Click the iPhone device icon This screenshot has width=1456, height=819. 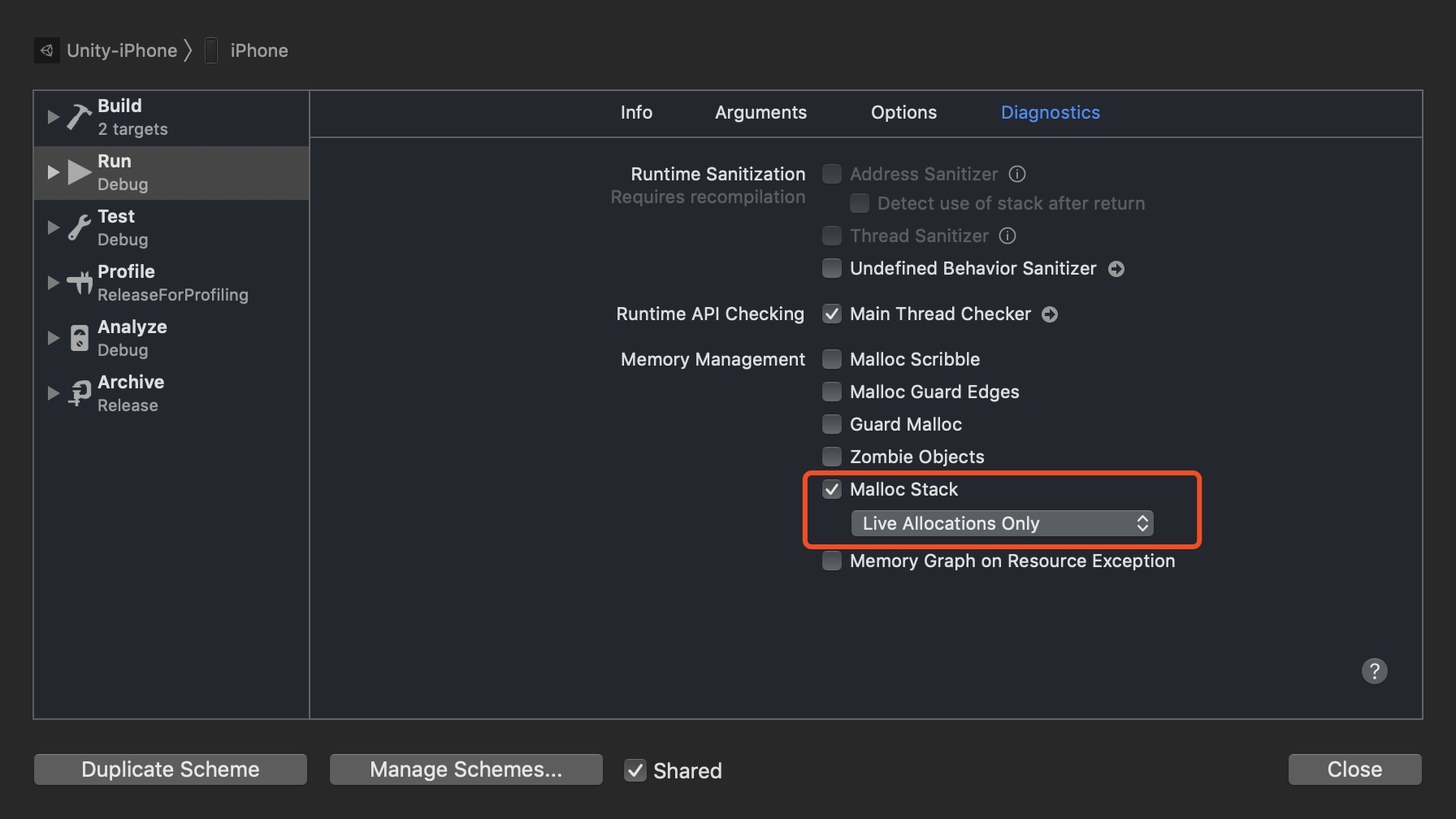click(211, 50)
